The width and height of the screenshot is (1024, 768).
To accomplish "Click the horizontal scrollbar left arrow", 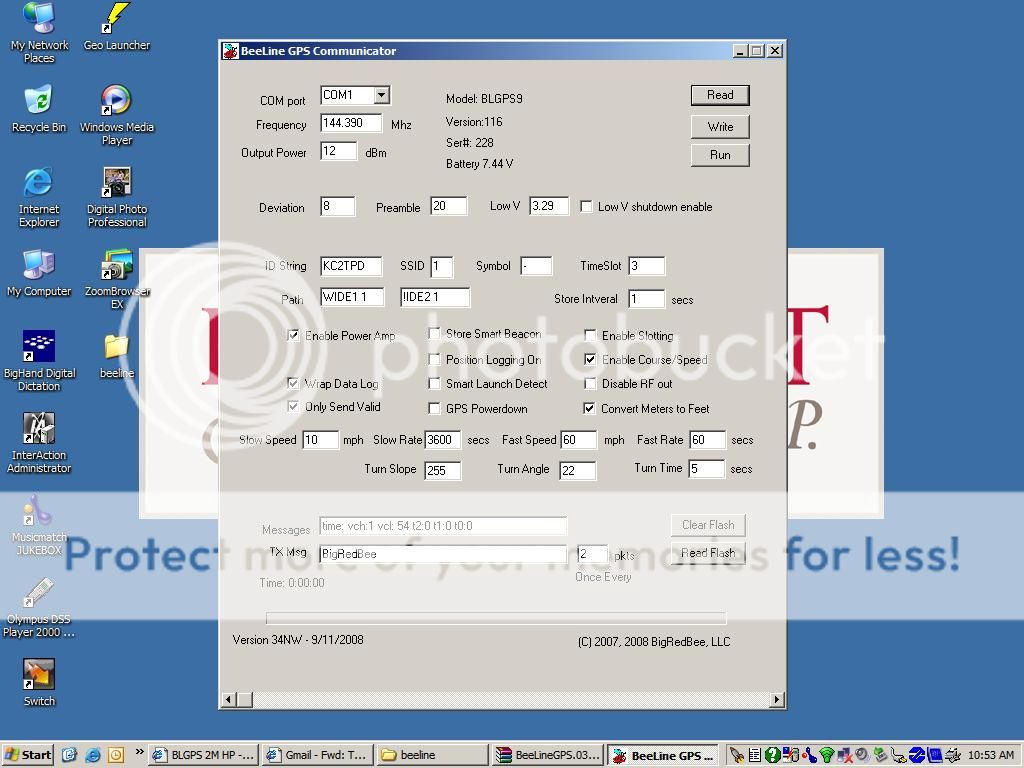I will 229,699.
